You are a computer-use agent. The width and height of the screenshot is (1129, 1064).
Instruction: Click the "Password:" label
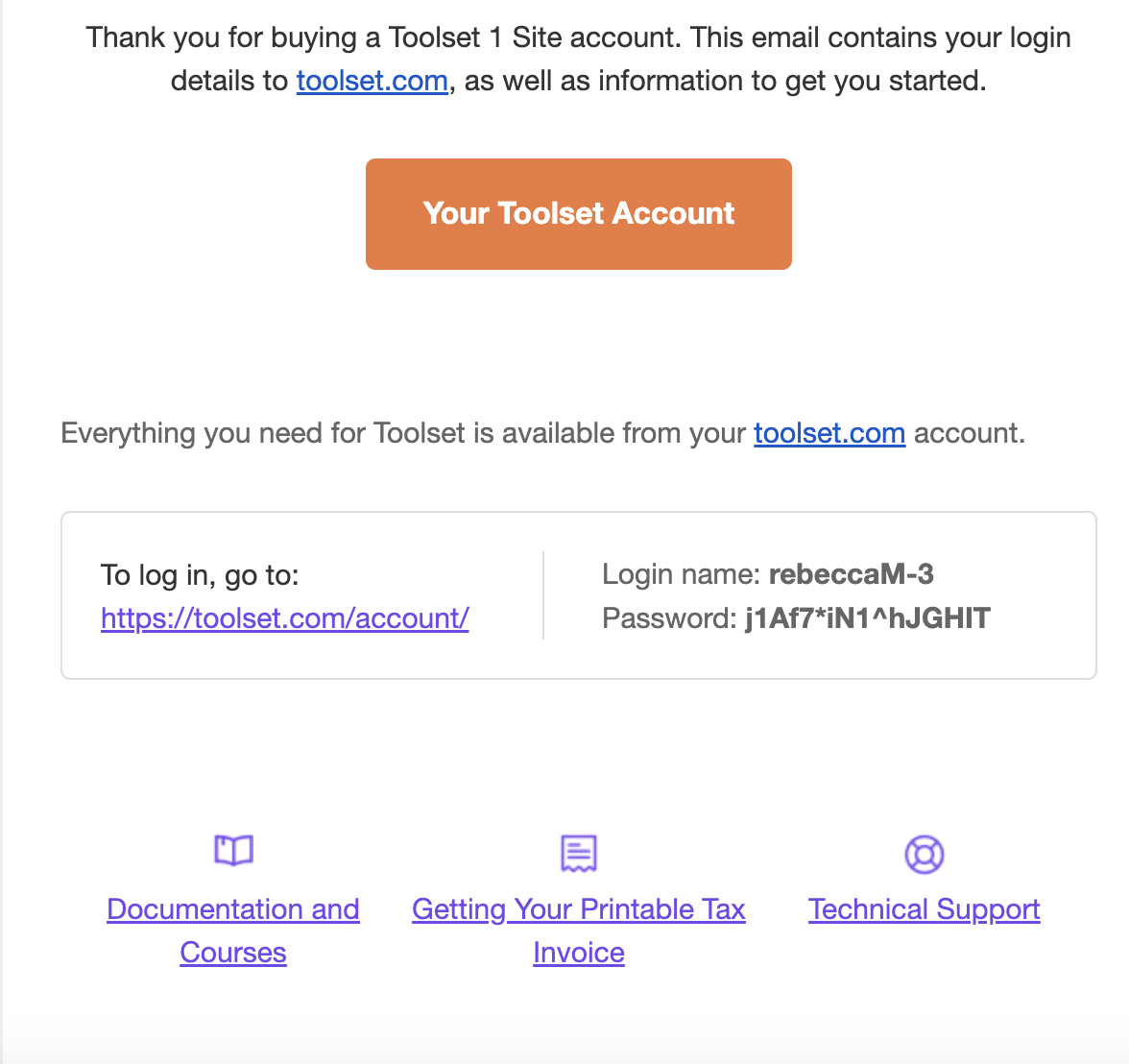click(669, 618)
